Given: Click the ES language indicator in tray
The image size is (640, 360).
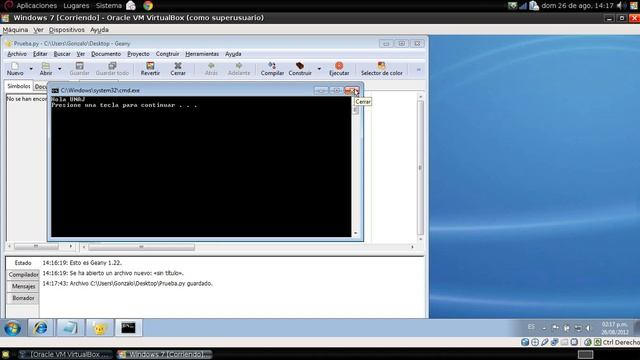Looking at the screenshot, I should coord(531,327).
